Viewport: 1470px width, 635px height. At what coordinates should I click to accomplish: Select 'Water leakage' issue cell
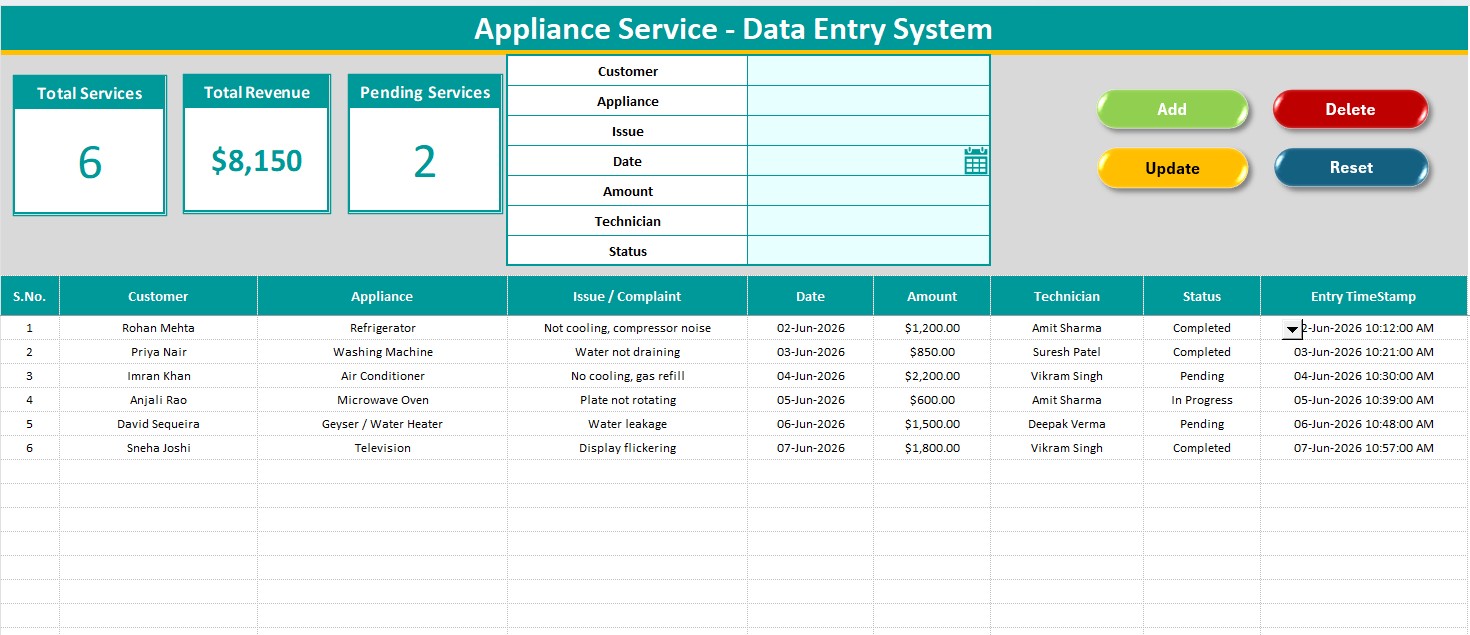click(627, 424)
